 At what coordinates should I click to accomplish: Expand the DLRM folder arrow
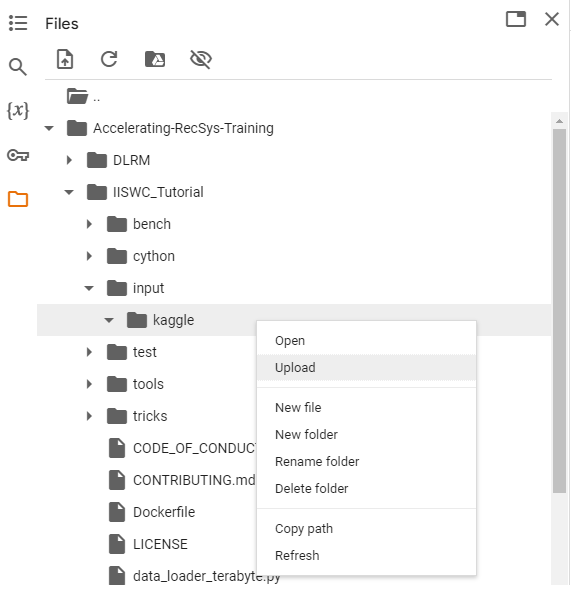[x=69, y=160]
